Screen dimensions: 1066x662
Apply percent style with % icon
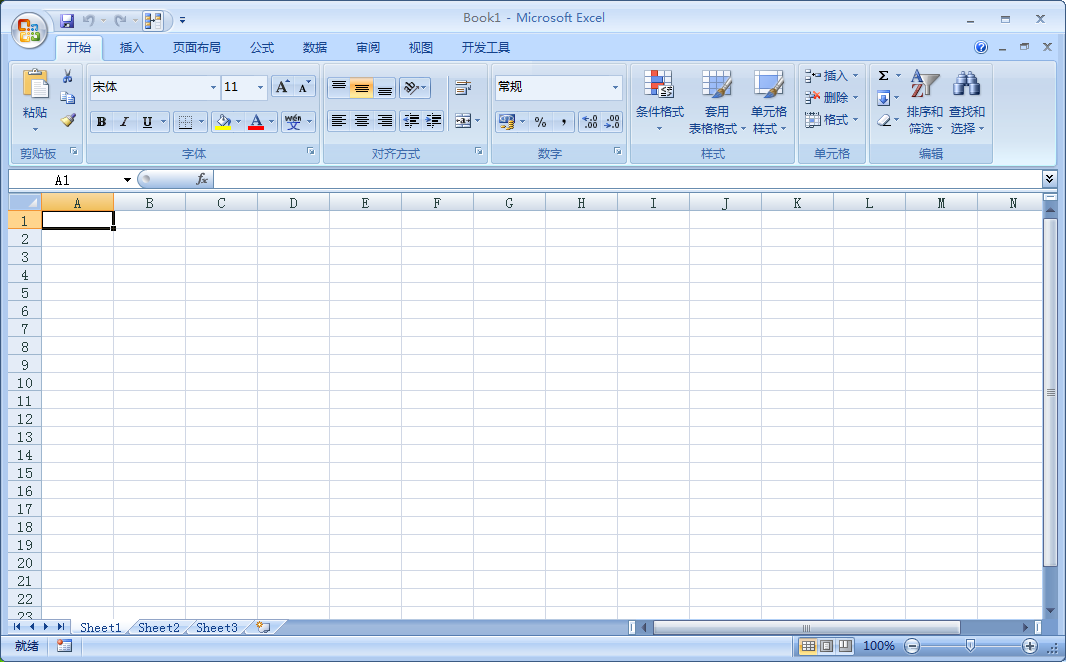point(540,122)
